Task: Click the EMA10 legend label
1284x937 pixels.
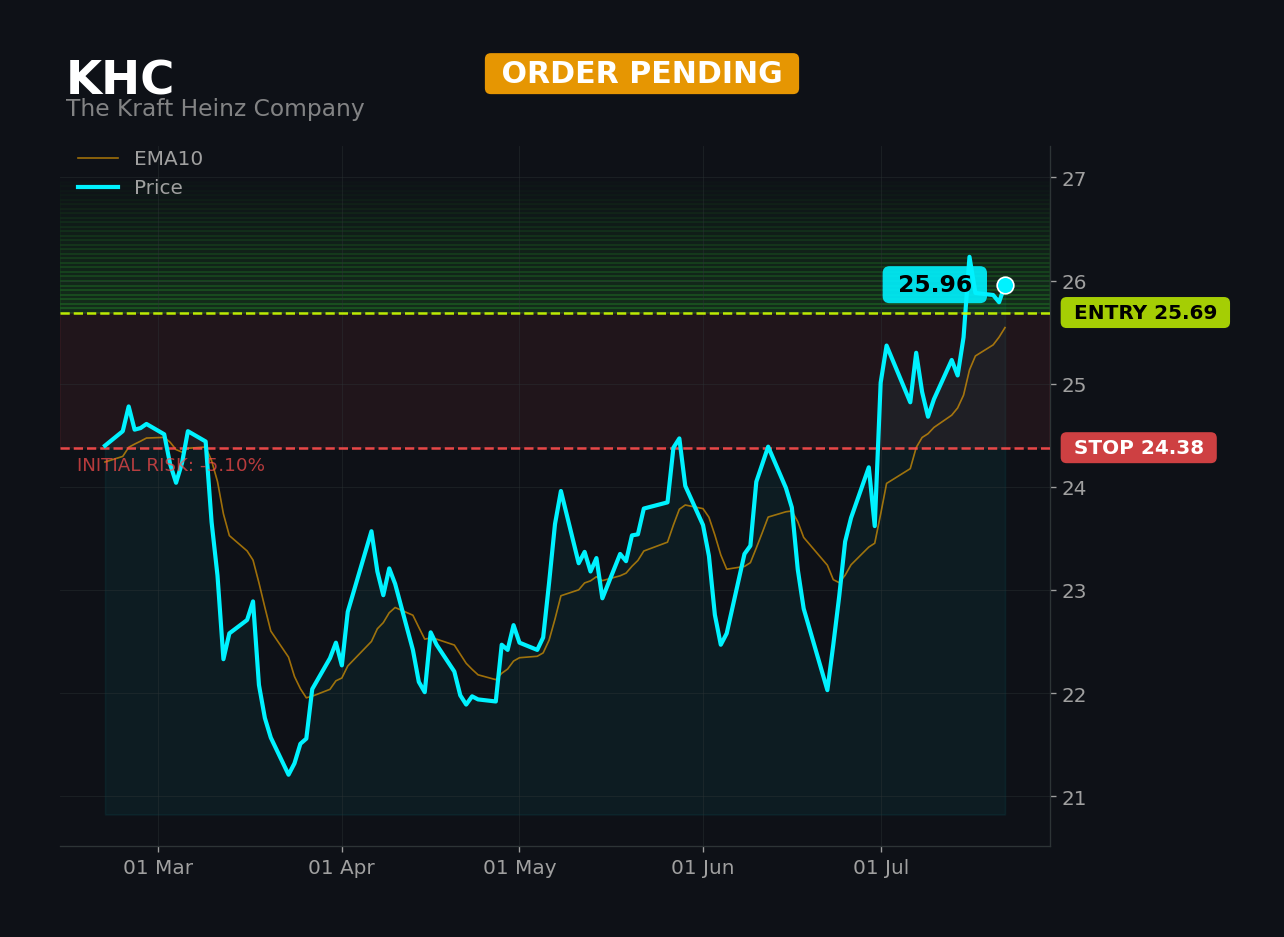Action: (168, 159)
